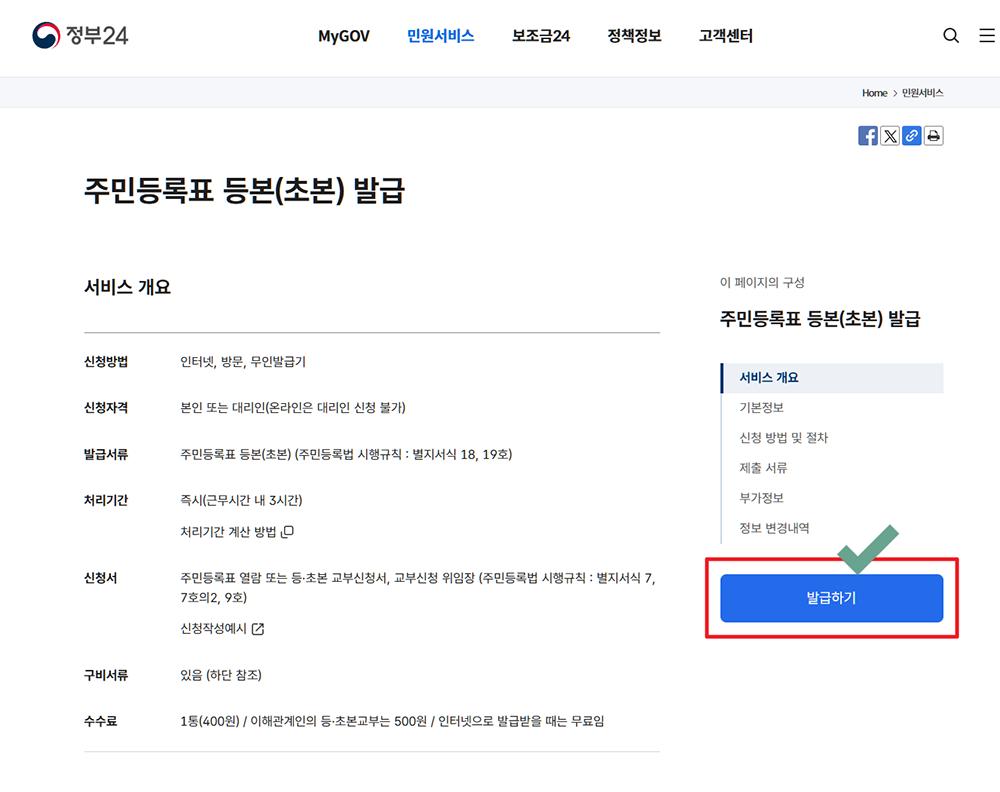1000x792 pixels.
Task: Share the page on X
Action: (x=890, y=135)
